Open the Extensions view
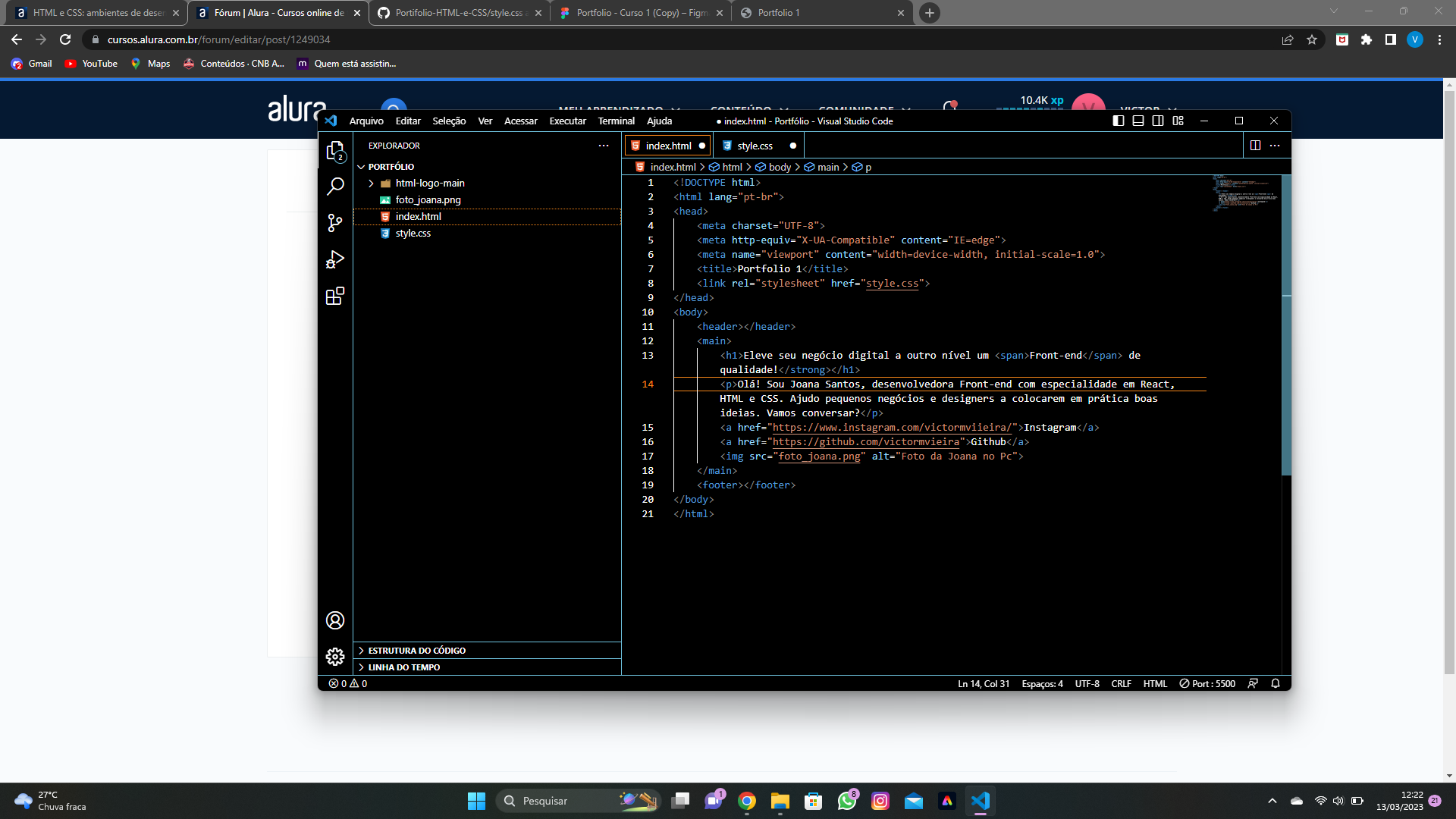The width and height of the screenshot is (1456, 819). click(x=335, y=296)
